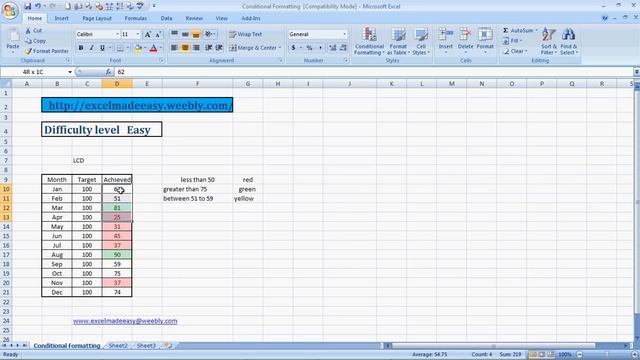
Task: Switch to the Review tab
Action: tap(194, 18)
